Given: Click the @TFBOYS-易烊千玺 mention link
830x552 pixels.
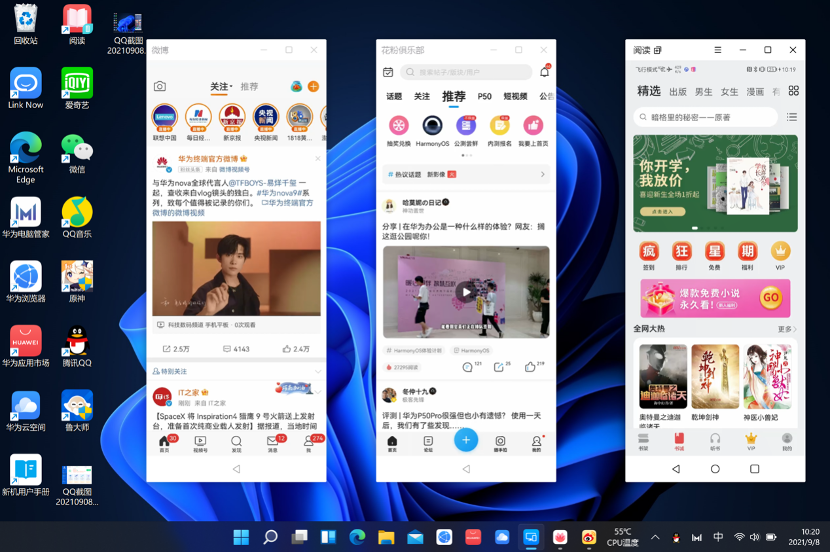Looking at the screenshot, I should 263,183.
